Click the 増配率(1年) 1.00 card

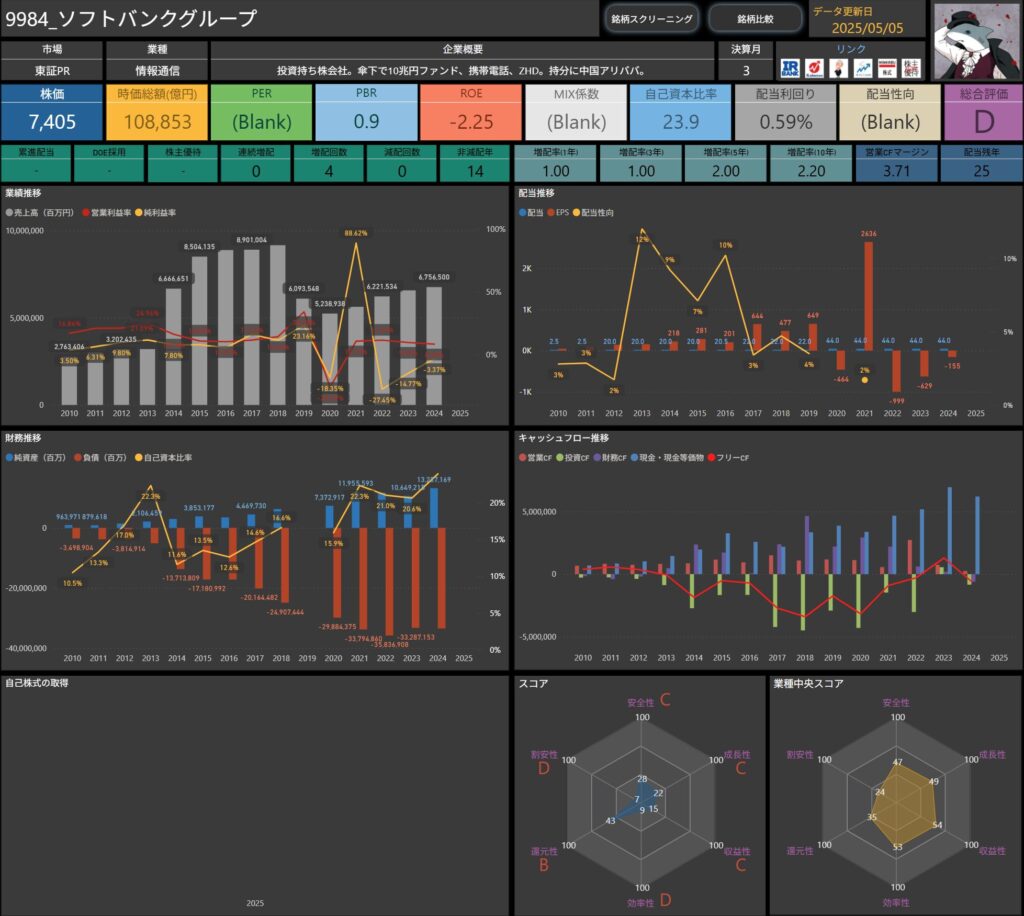(x=555, y=163)
